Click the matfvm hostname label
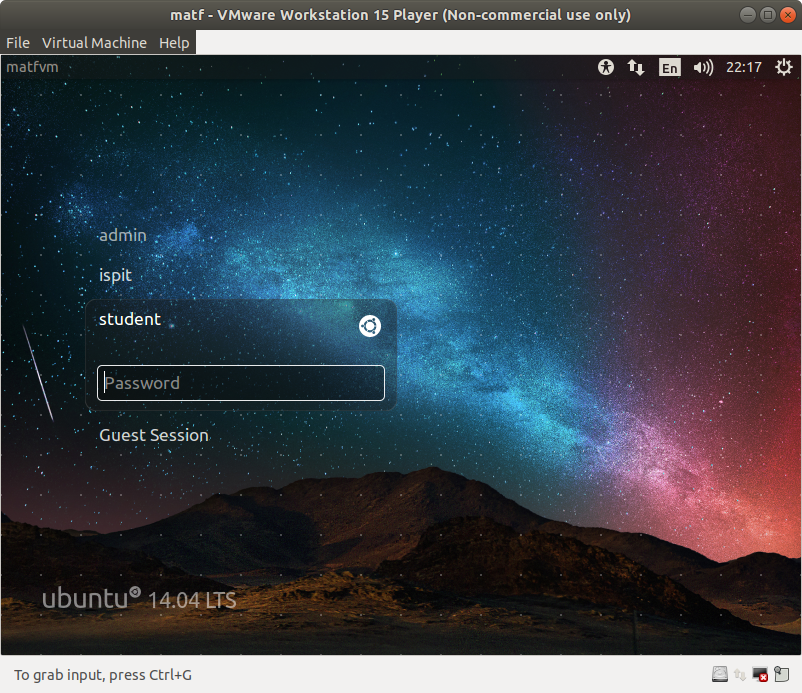This screenshot has width=802, height=693. [32, 67]
